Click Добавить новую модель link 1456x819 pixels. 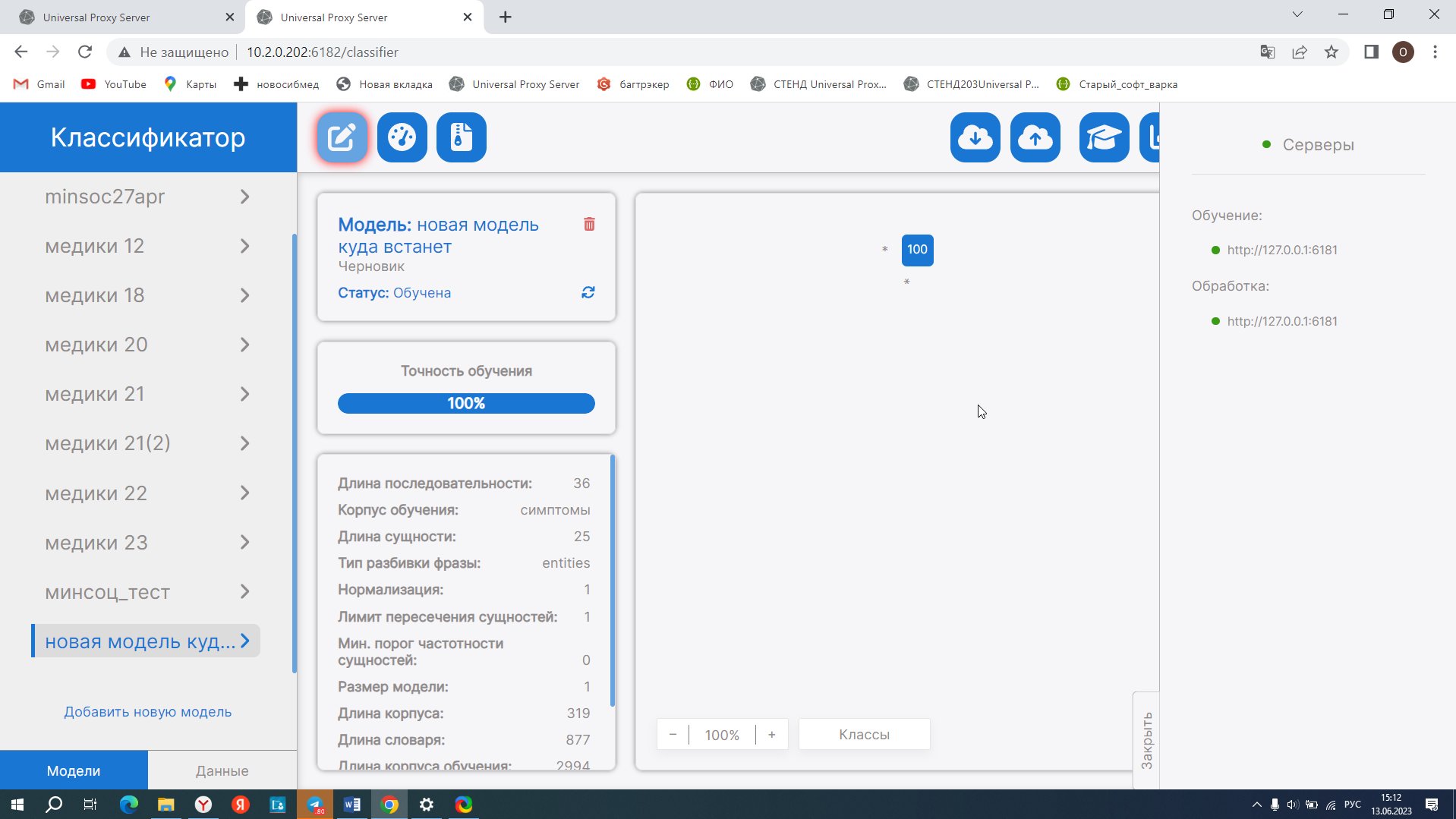point(147,712)
